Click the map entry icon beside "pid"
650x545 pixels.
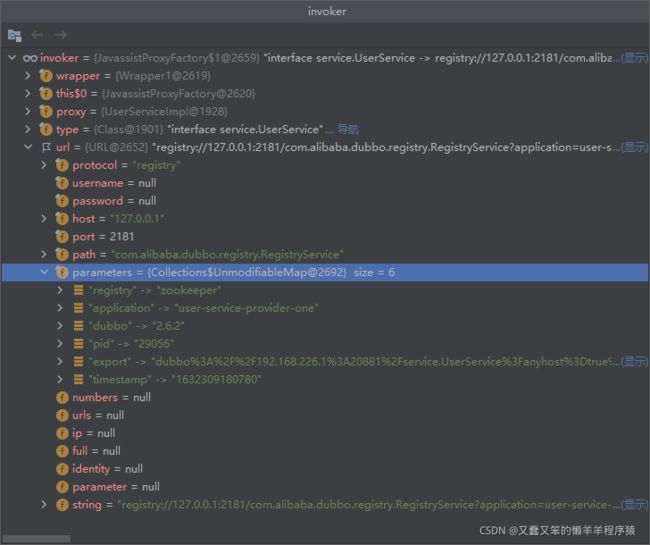(x=78, y=344)
